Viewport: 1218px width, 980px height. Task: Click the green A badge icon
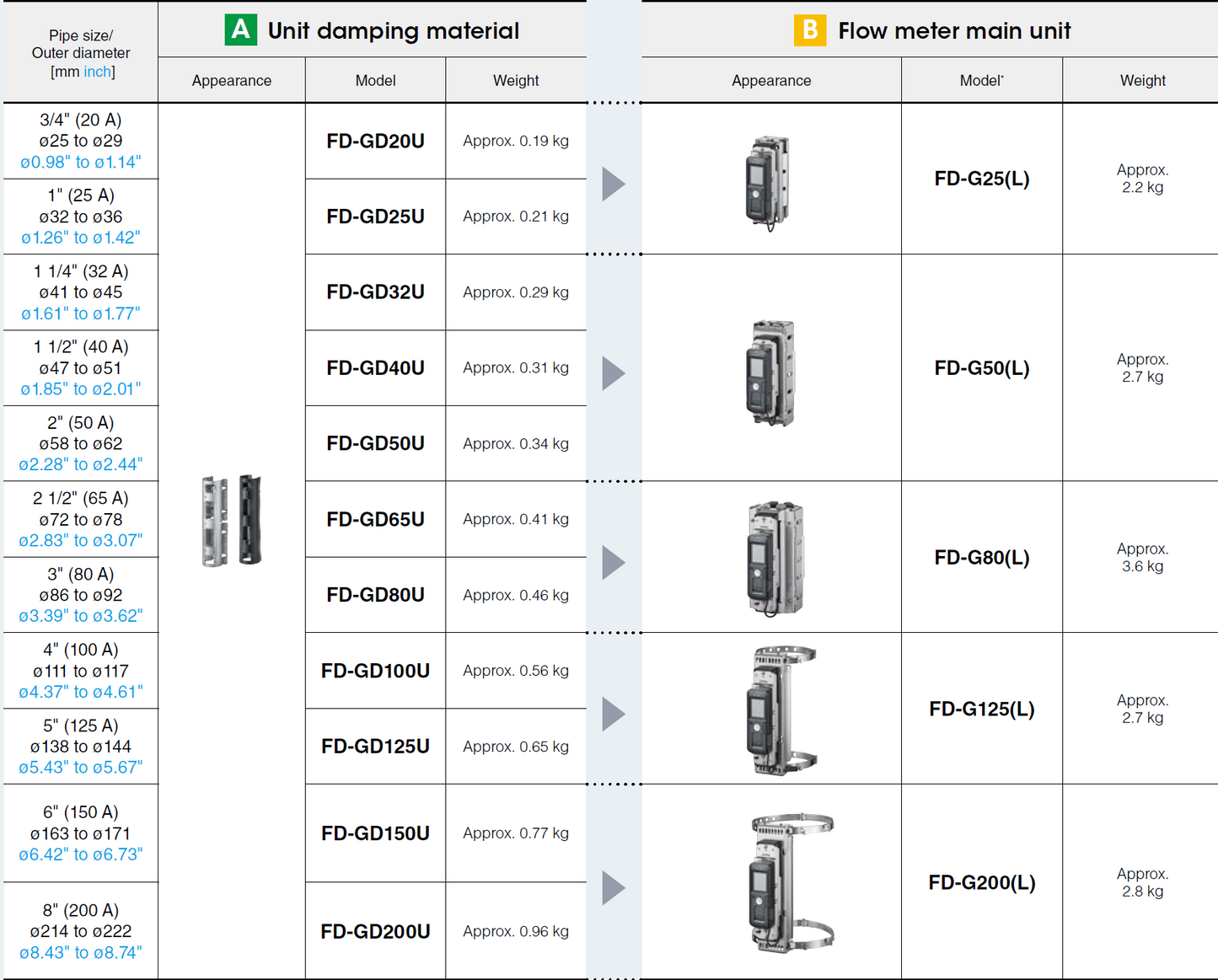[241, 30]
